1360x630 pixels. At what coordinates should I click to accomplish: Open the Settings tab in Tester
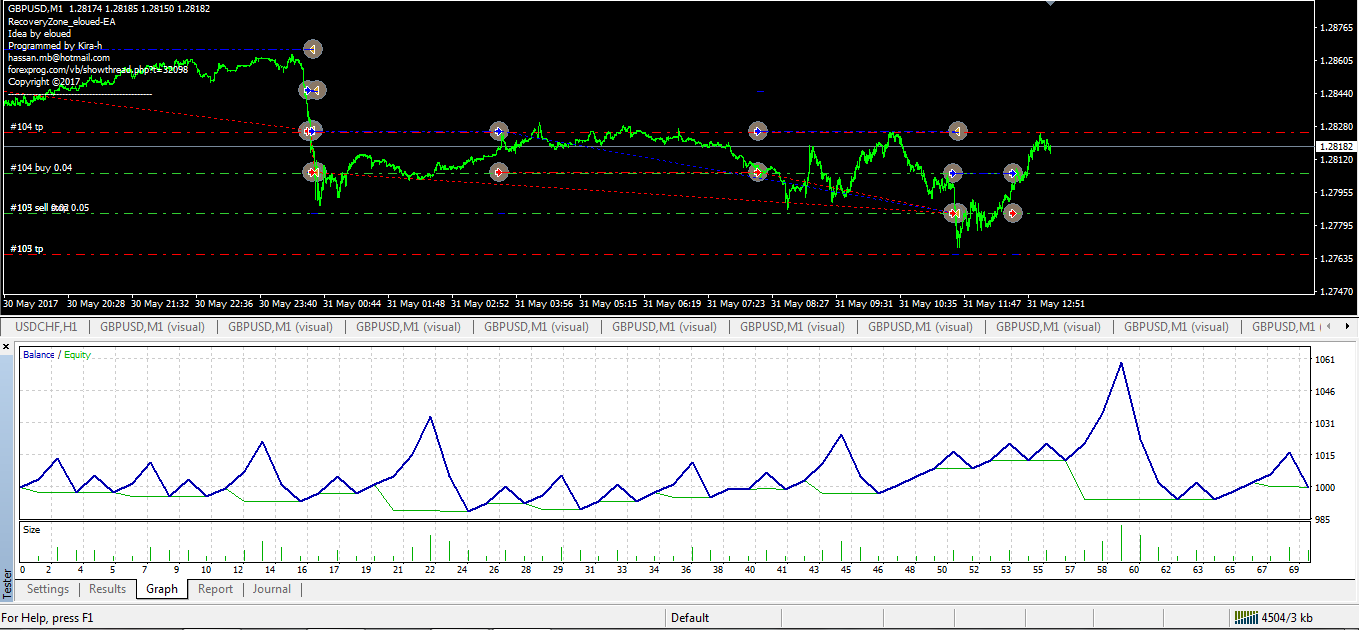pyautogui.click(x=48, y=589)
